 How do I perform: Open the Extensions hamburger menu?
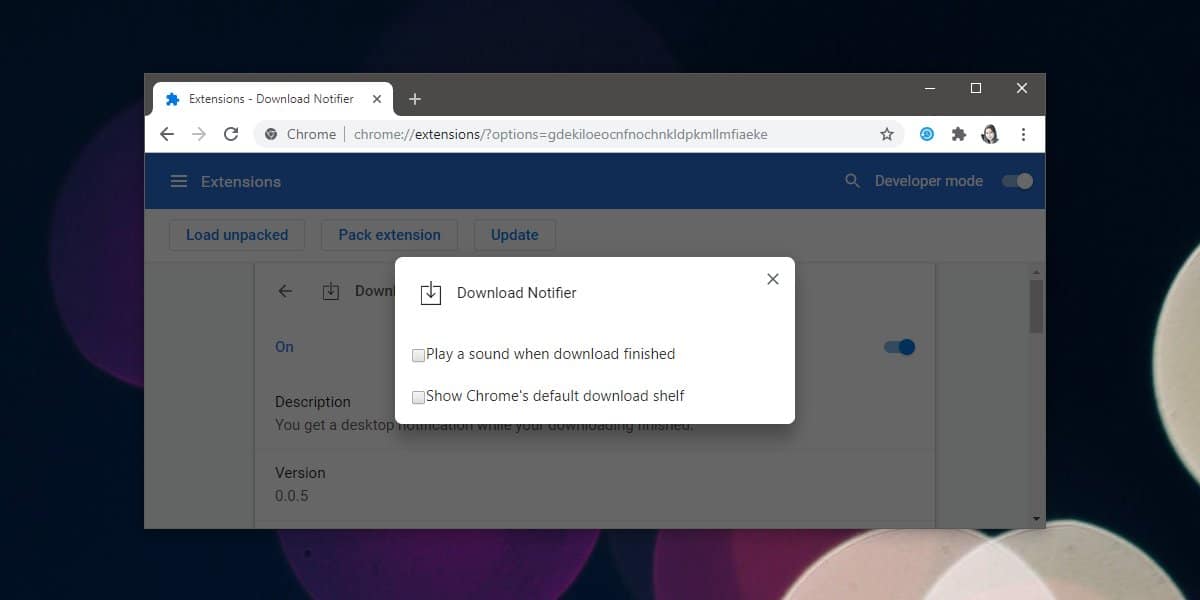[178, 181]
